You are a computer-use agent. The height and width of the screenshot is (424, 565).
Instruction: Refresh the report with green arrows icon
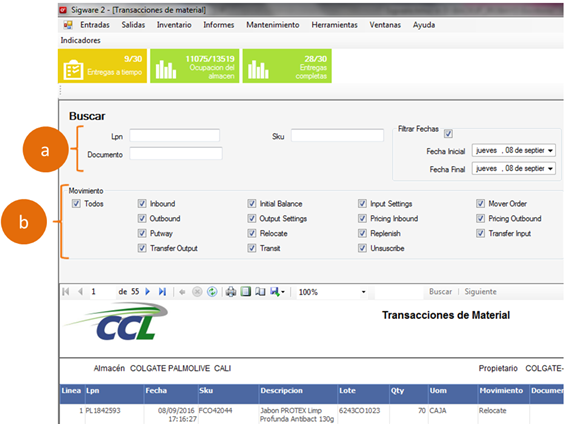tap(212, 291)
